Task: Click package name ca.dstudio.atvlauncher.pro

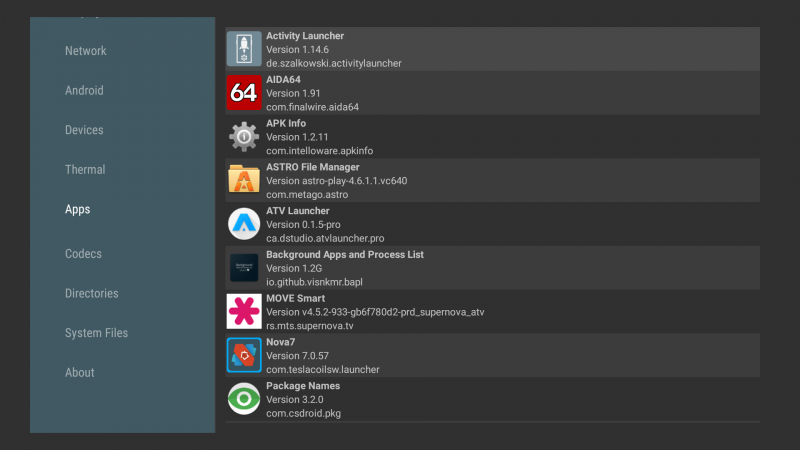Action: coord(325,238)
